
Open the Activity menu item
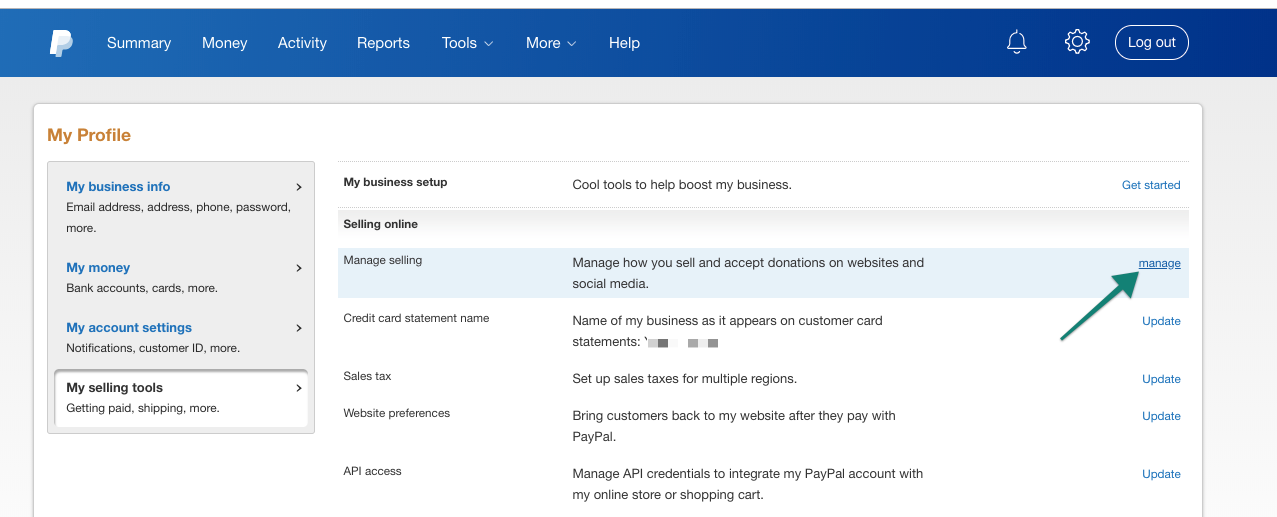point(302,43)
